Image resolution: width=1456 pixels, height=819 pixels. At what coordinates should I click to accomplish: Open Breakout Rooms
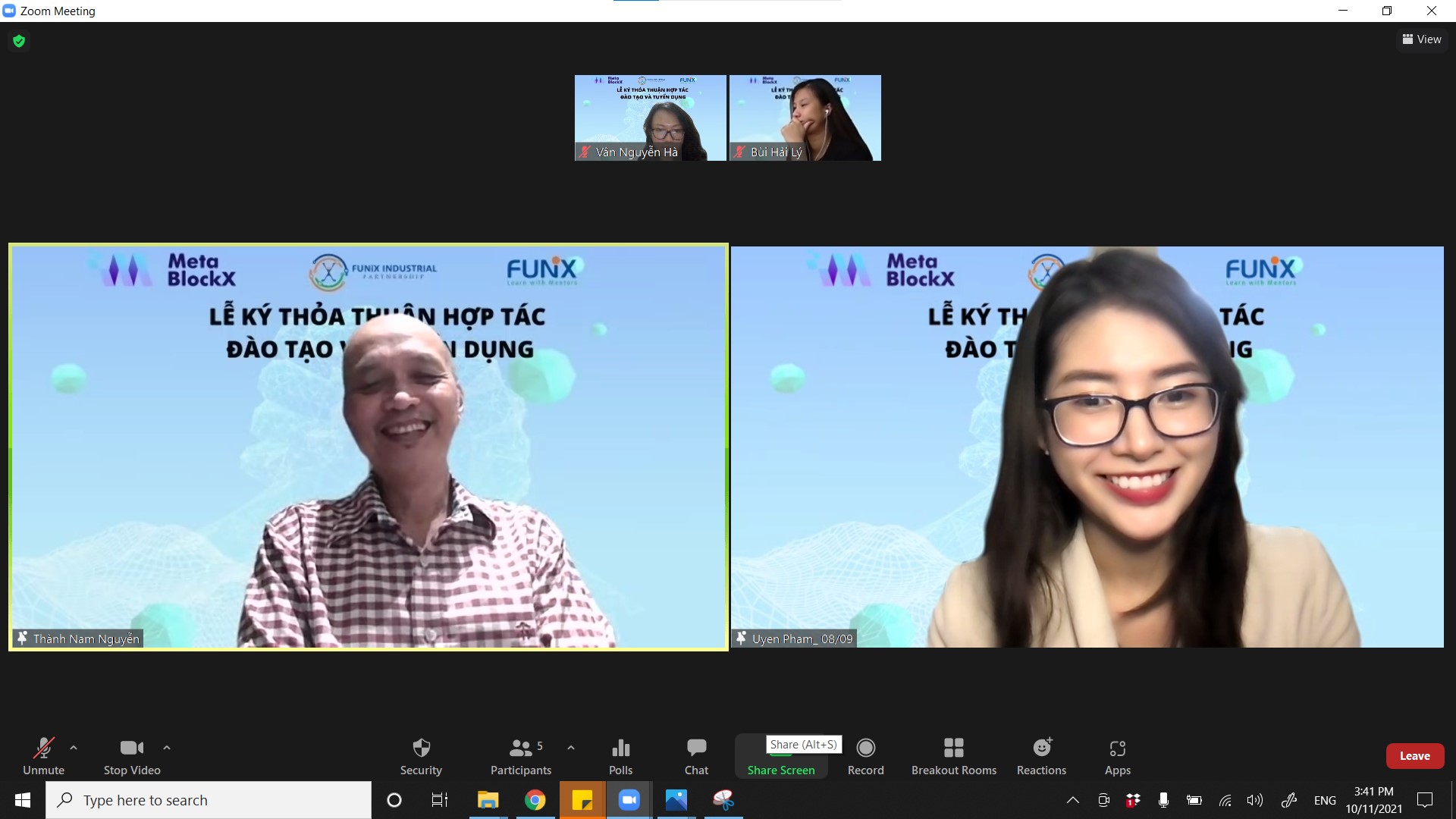point(953,756)
